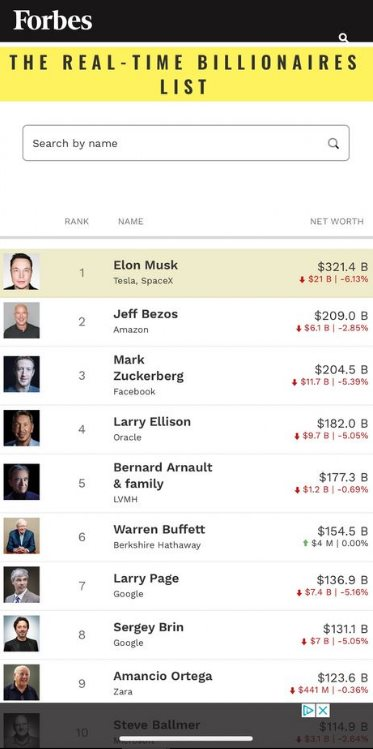Open Larry Ellison profile link
The image size is (373, 749).
tap(152, 422)
